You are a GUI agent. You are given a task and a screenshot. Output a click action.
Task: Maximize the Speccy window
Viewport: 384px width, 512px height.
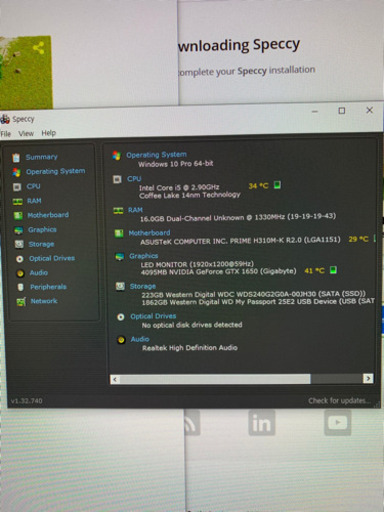pyautogui.click(x=342, y=110)
